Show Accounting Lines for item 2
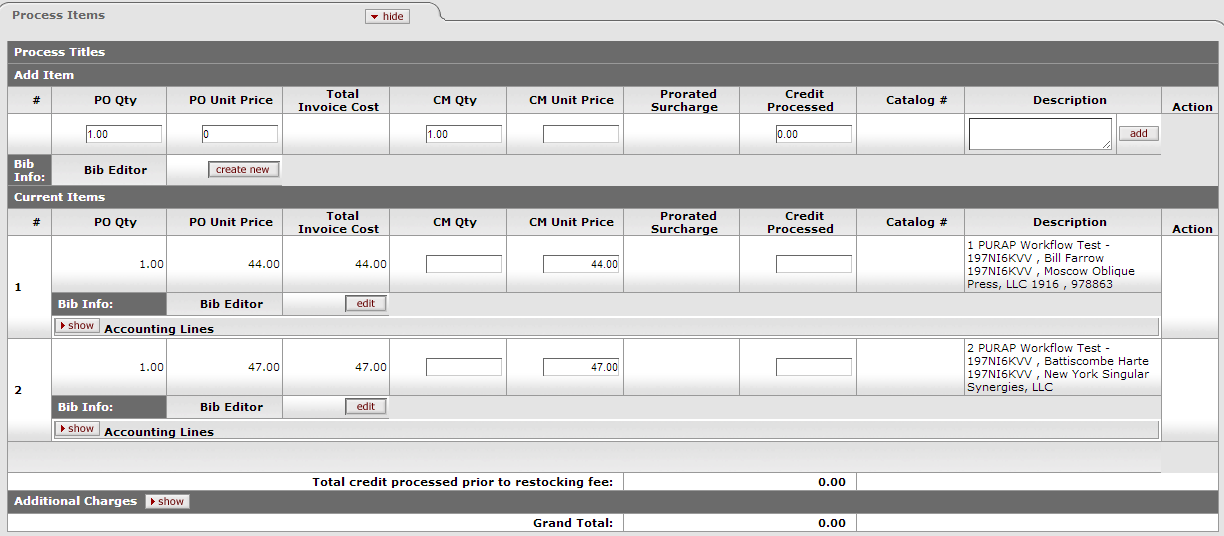Screen dimensions: 1224x536 [x=77, y=429]
